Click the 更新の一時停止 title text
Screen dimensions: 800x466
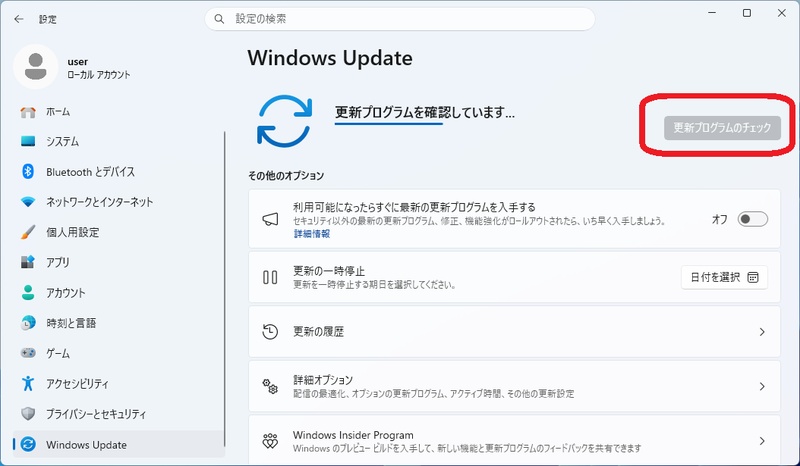pyautogui.click(x=329, y=271)
